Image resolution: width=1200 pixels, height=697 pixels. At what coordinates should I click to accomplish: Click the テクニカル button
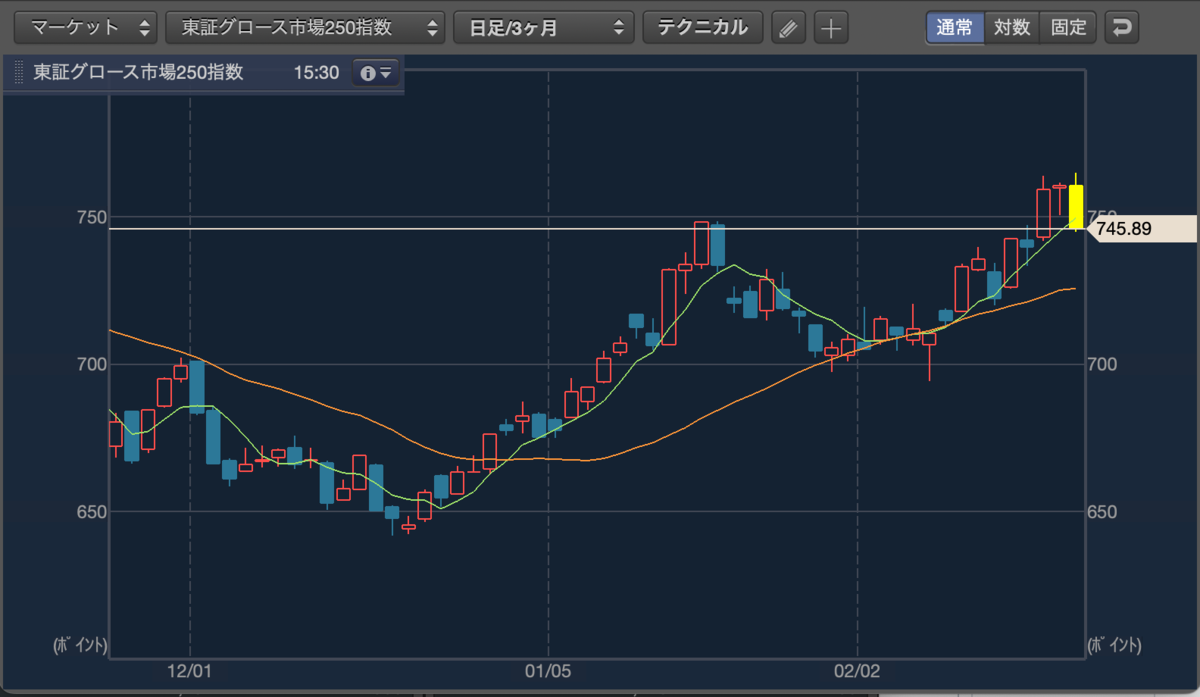coord(703,27)
